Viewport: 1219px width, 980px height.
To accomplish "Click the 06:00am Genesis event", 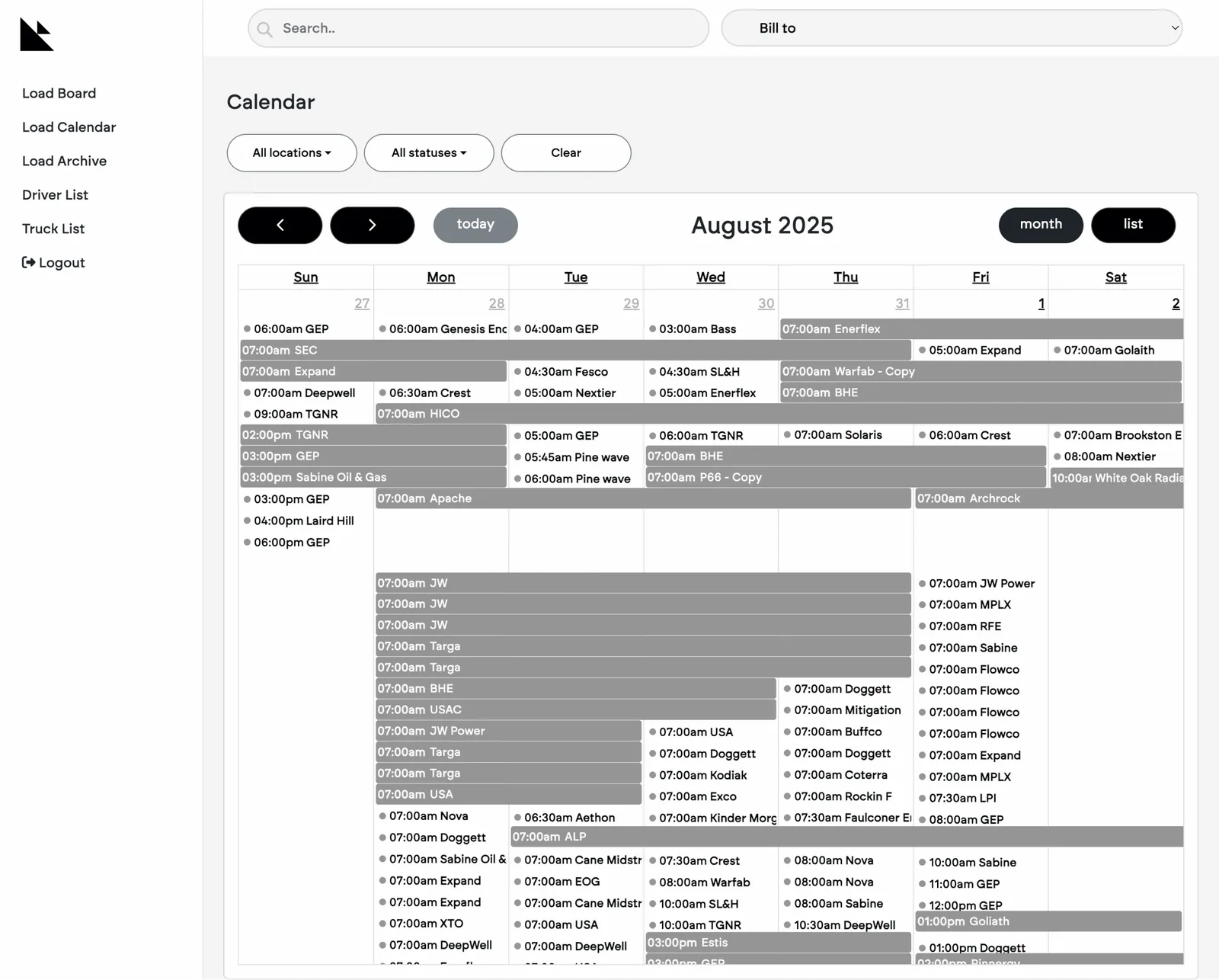I will click(x=443, y=329).
